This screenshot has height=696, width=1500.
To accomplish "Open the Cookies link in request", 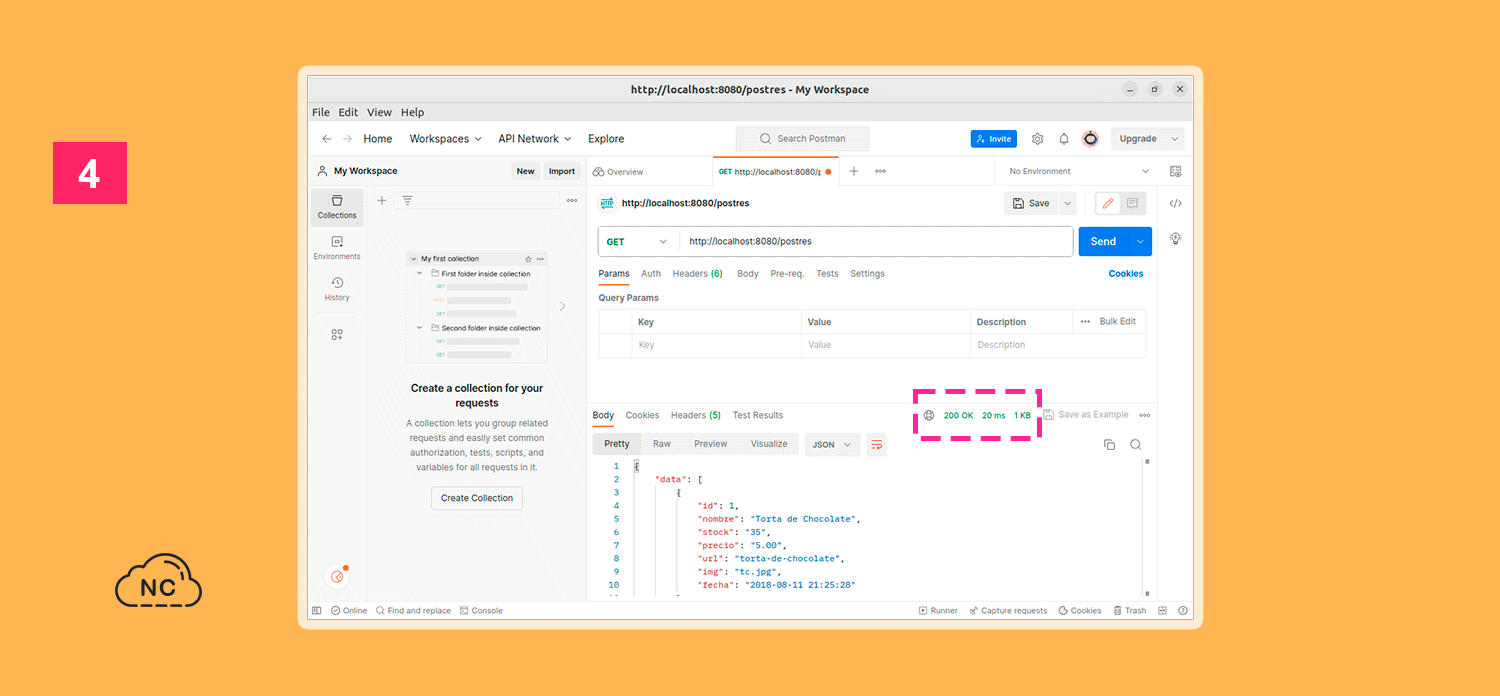I will pos(1126,273).
